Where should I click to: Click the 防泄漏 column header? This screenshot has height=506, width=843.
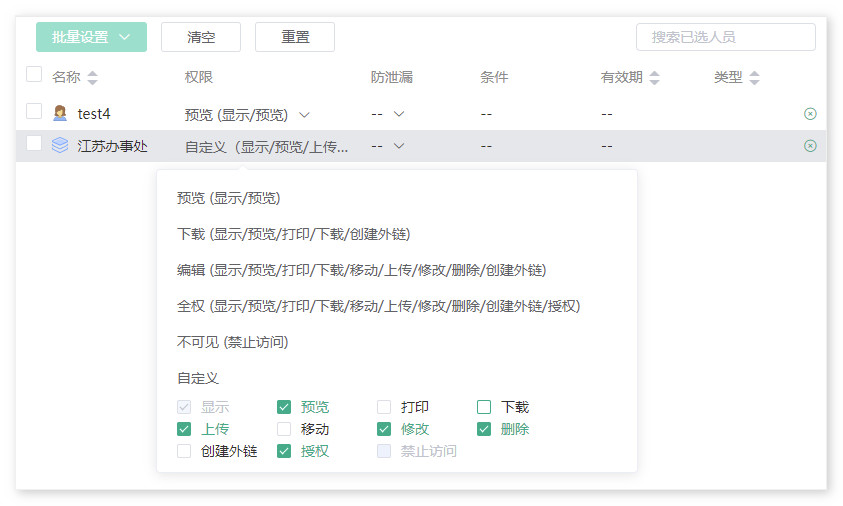click(391, 77)
